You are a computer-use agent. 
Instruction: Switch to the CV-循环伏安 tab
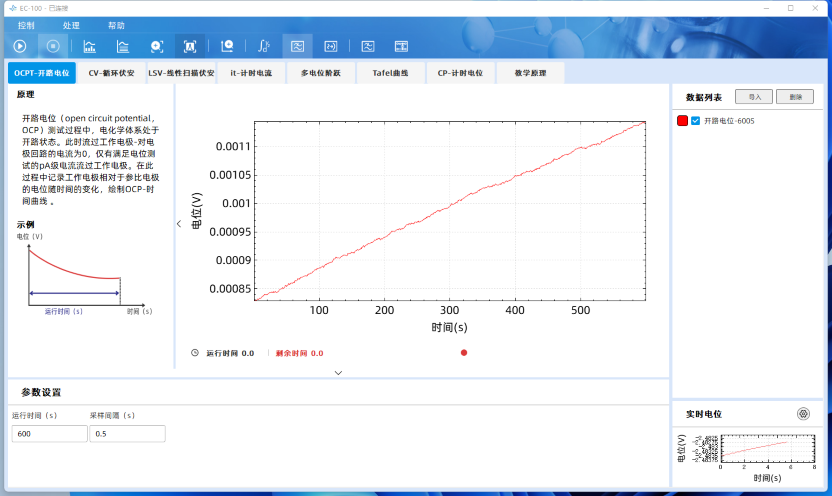point(111,73)
